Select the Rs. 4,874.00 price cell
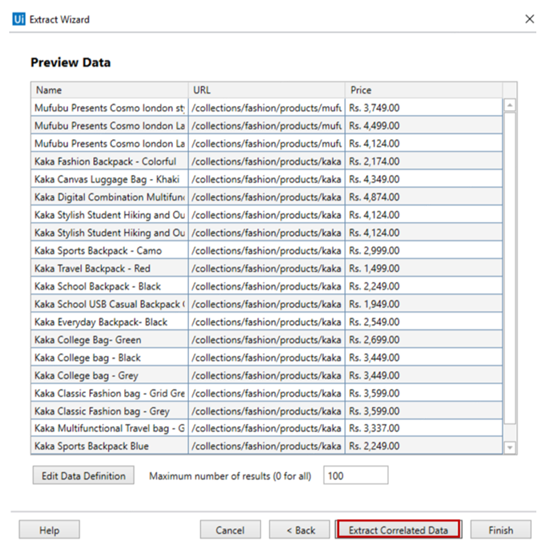Image resolution: width=554 pixels, height=547 pixels. click(x=424, y=197)
